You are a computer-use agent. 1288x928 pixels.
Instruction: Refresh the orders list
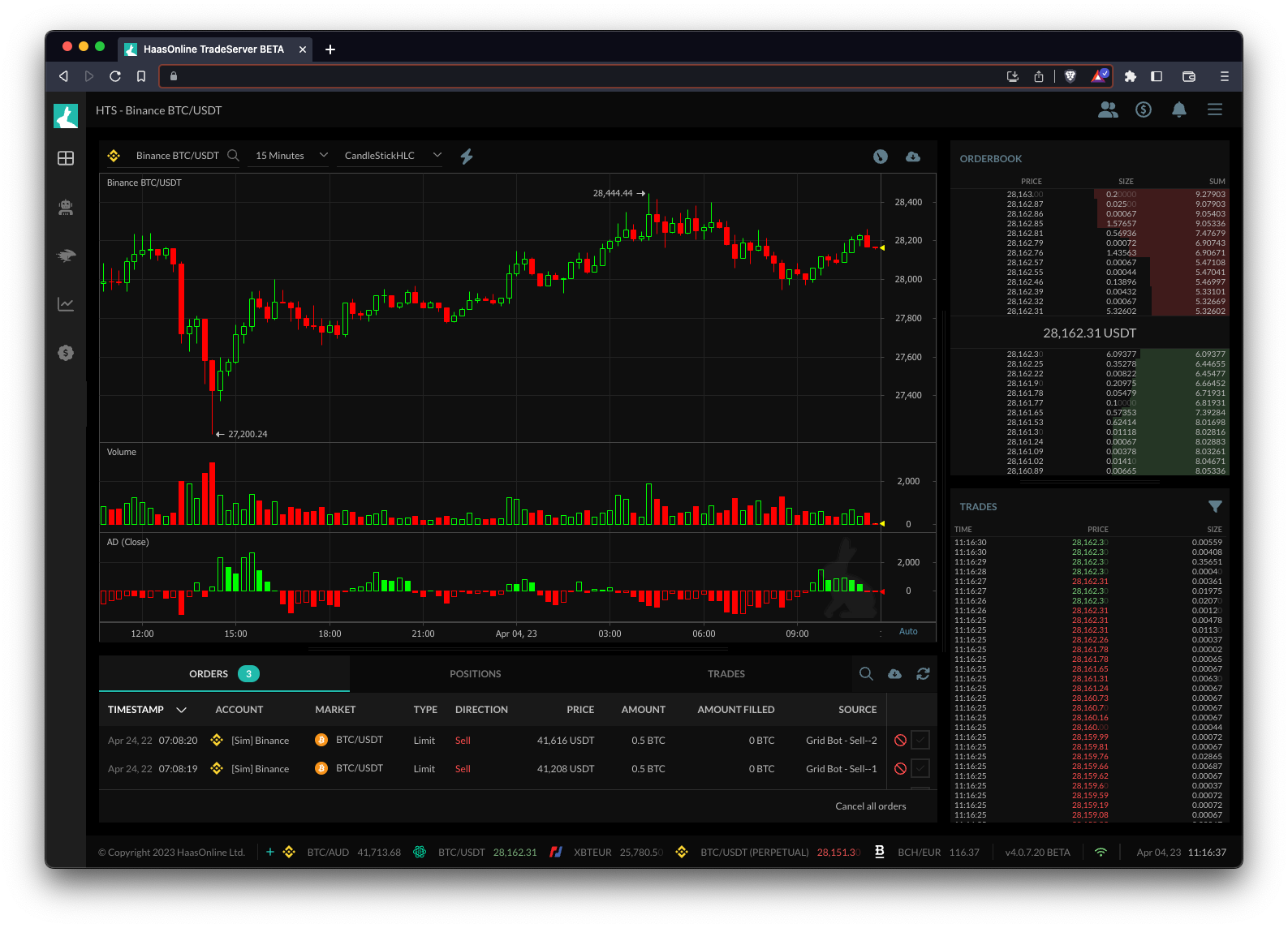click(923, 674)
